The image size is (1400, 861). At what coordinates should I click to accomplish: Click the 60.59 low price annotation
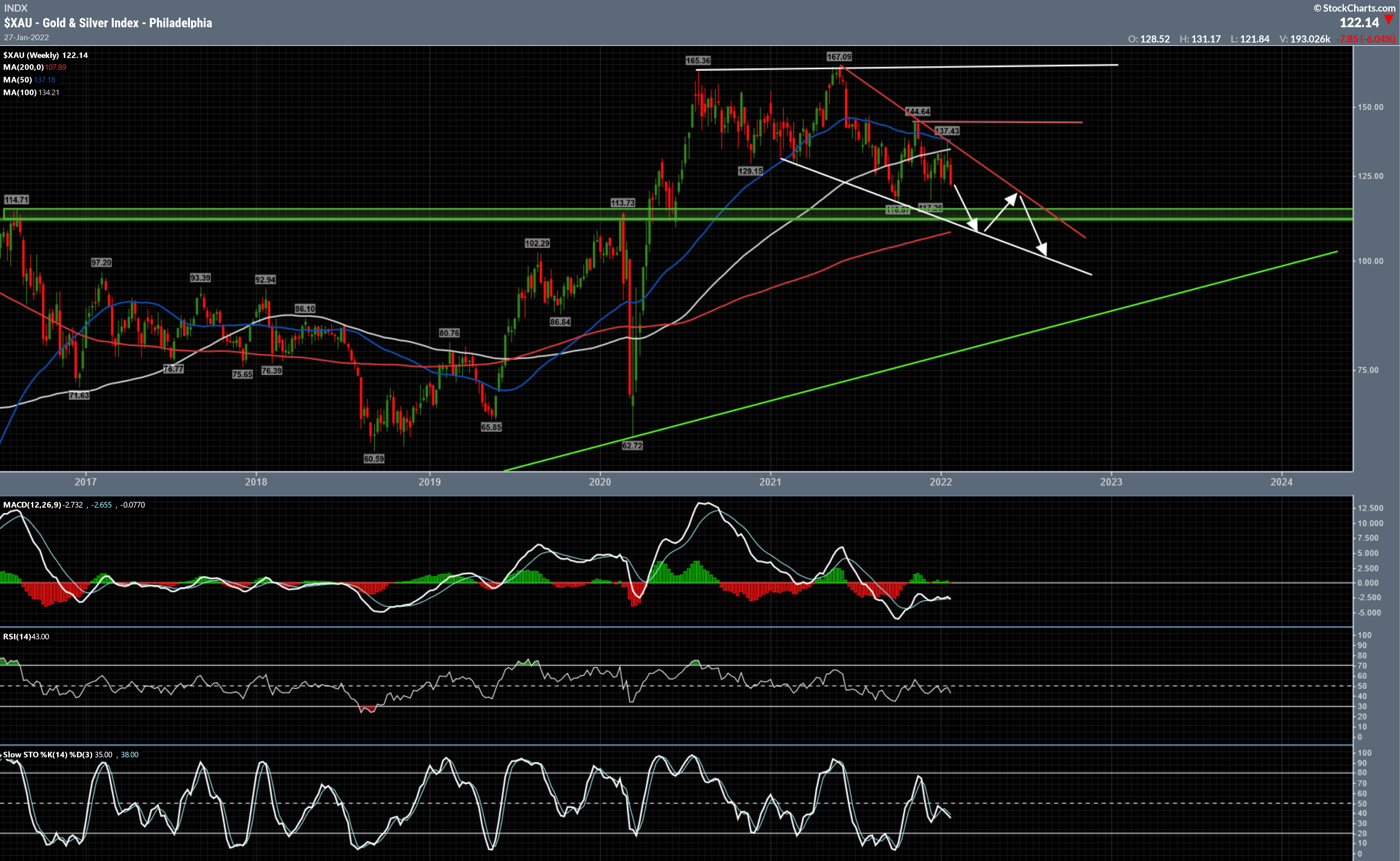[374, 459]
